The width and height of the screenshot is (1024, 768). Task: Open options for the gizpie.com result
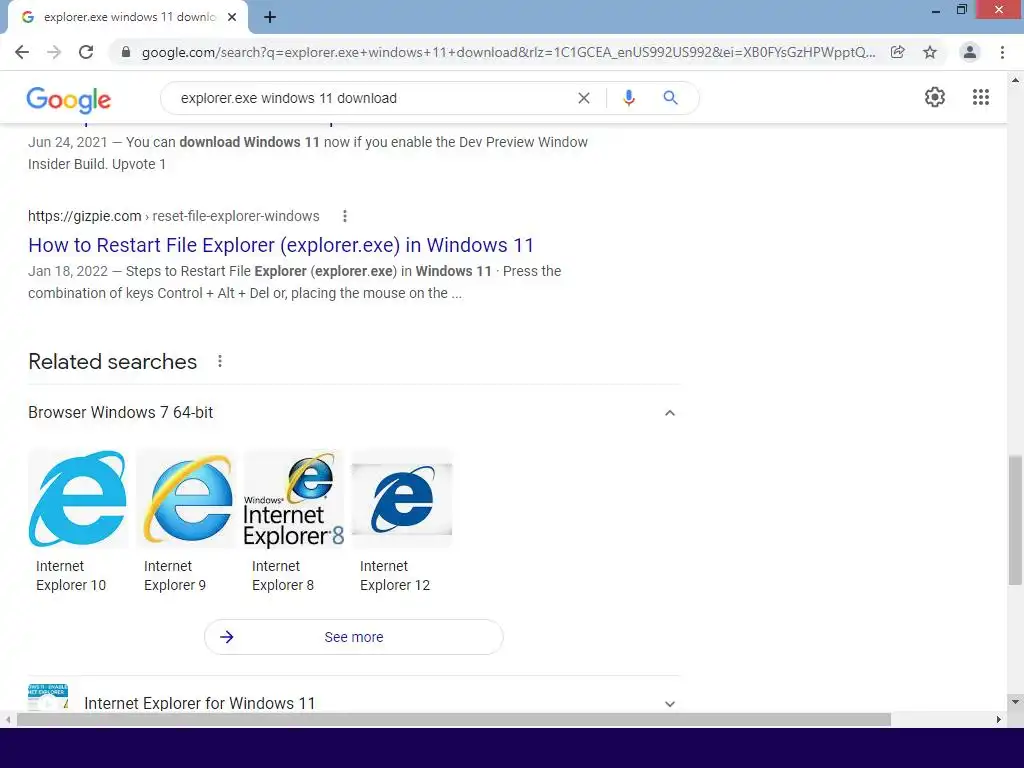345,216
